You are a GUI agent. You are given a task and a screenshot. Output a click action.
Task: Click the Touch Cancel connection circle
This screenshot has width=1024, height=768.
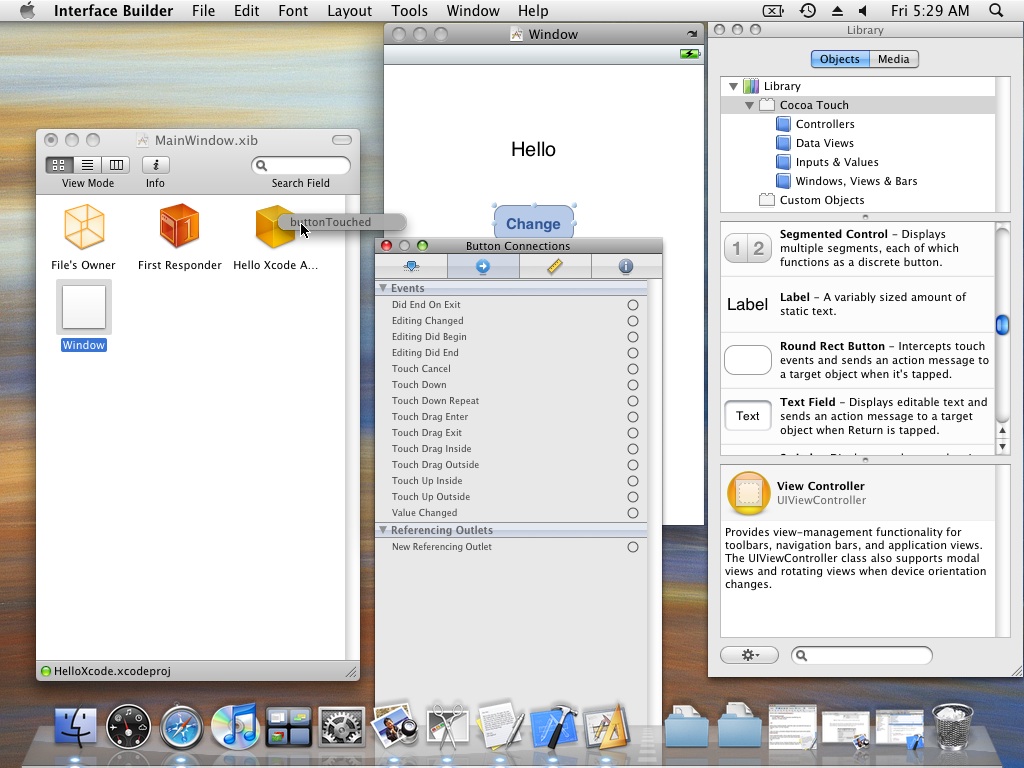[x=633, y=369]
